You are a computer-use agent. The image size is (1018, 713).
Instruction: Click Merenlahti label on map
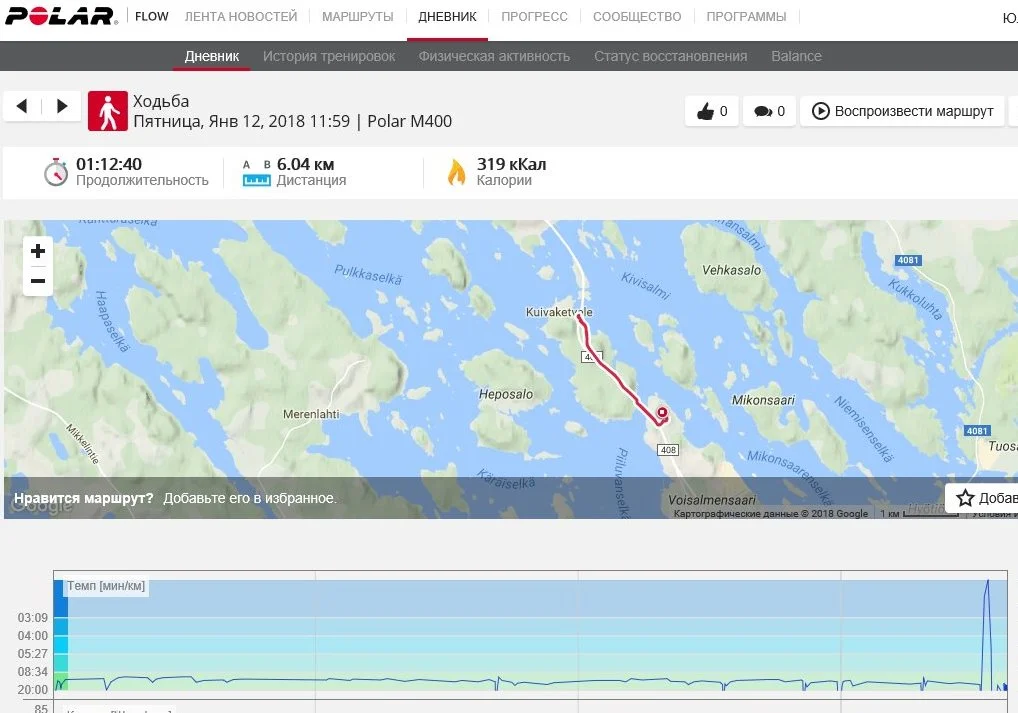point(311,414)
